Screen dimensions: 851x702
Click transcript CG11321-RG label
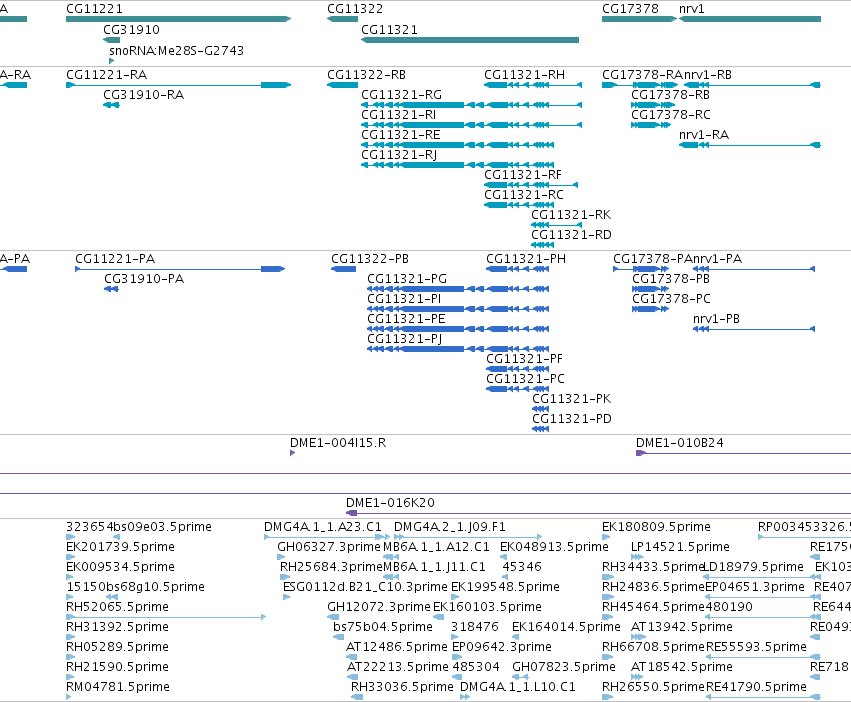coord(402,95)
